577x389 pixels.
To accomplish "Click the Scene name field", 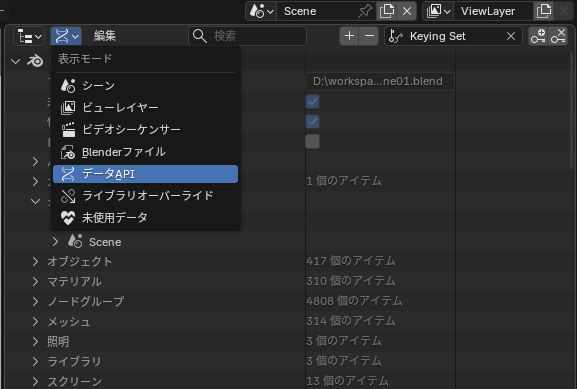I will pyautogui.click(x=316, y=11).
